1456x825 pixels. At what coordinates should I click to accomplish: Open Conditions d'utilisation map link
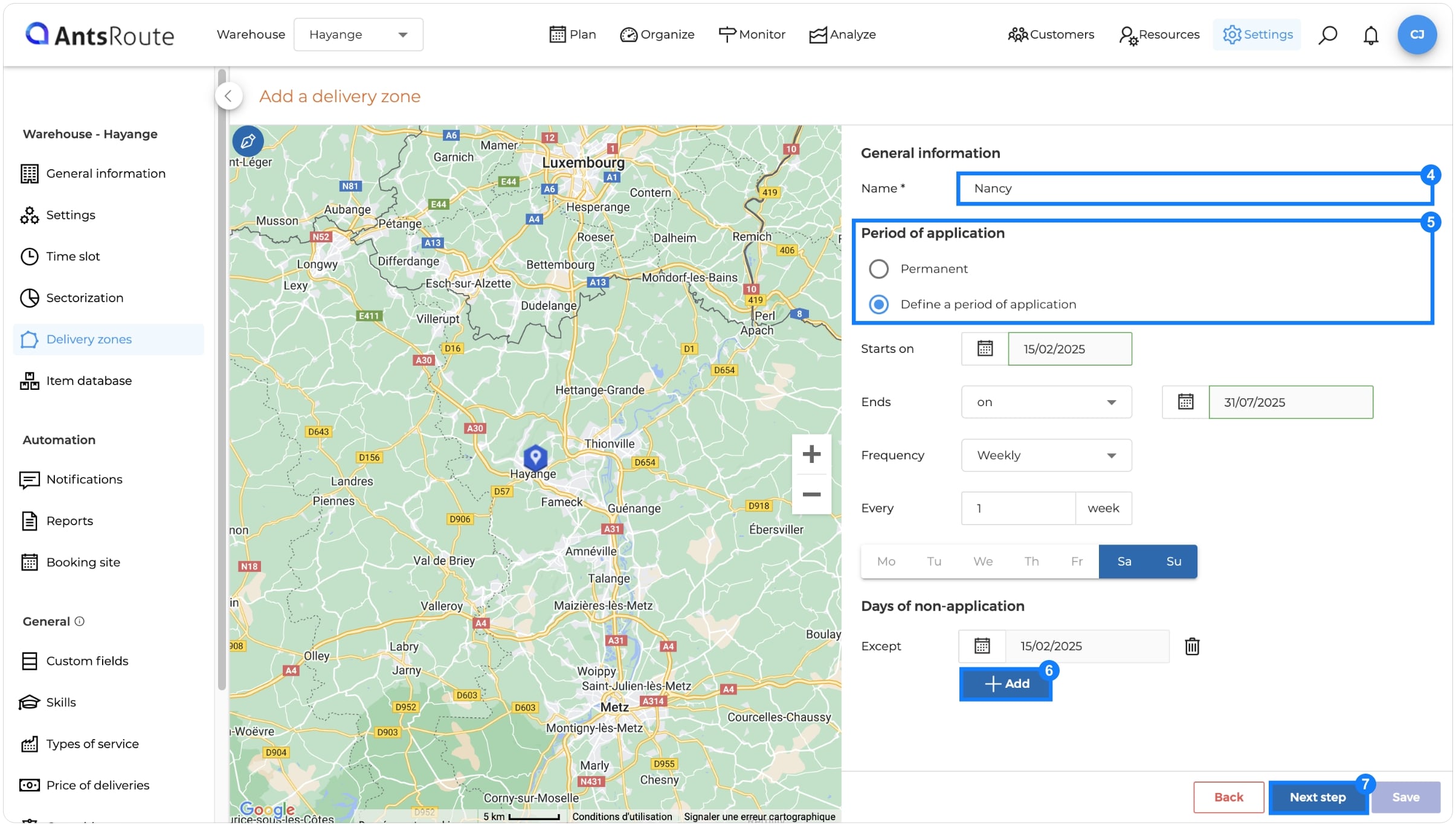[622, 817]
